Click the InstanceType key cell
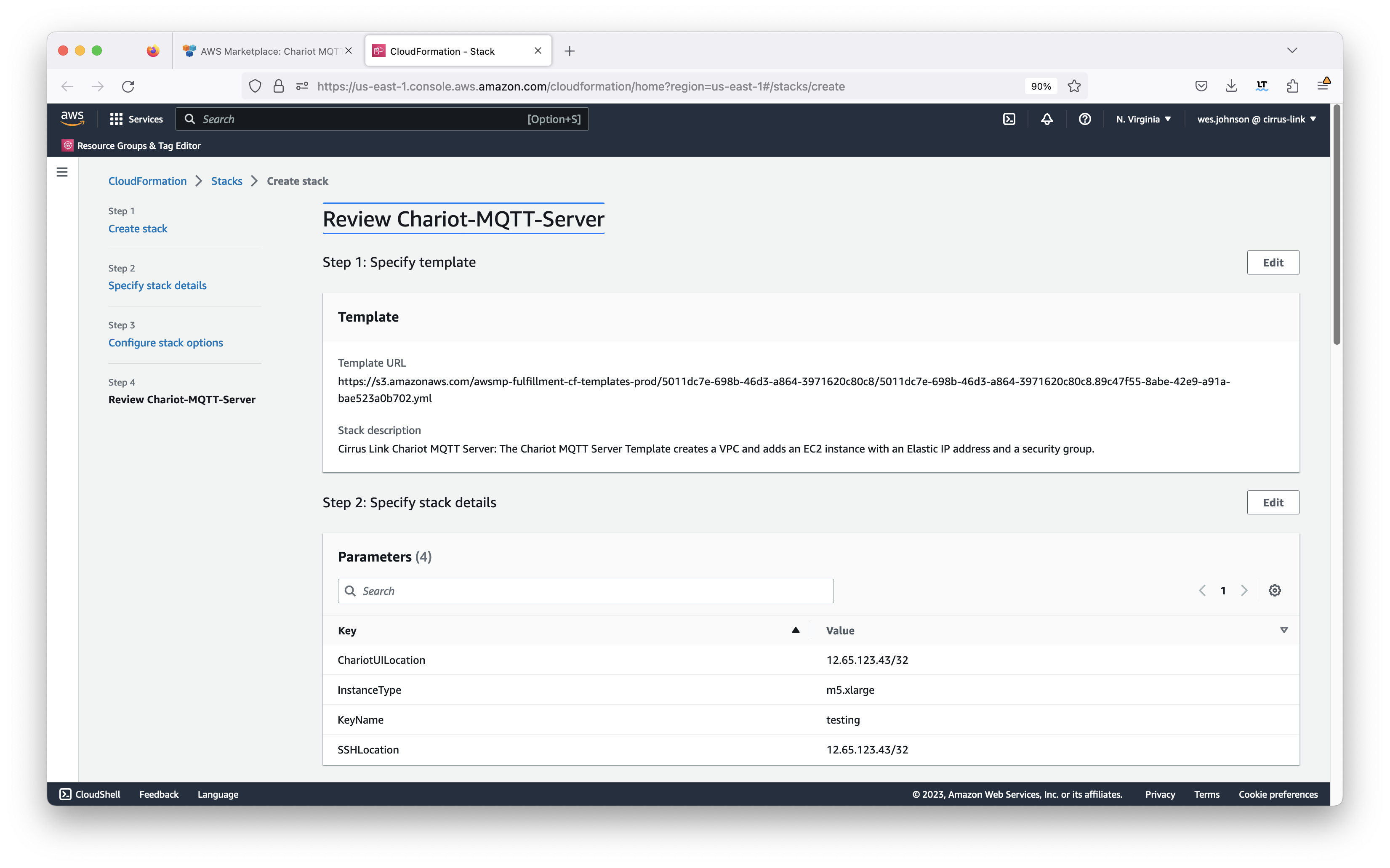Image resolution: width=1390 pixels, height=868 pixels. pos(369,690)
